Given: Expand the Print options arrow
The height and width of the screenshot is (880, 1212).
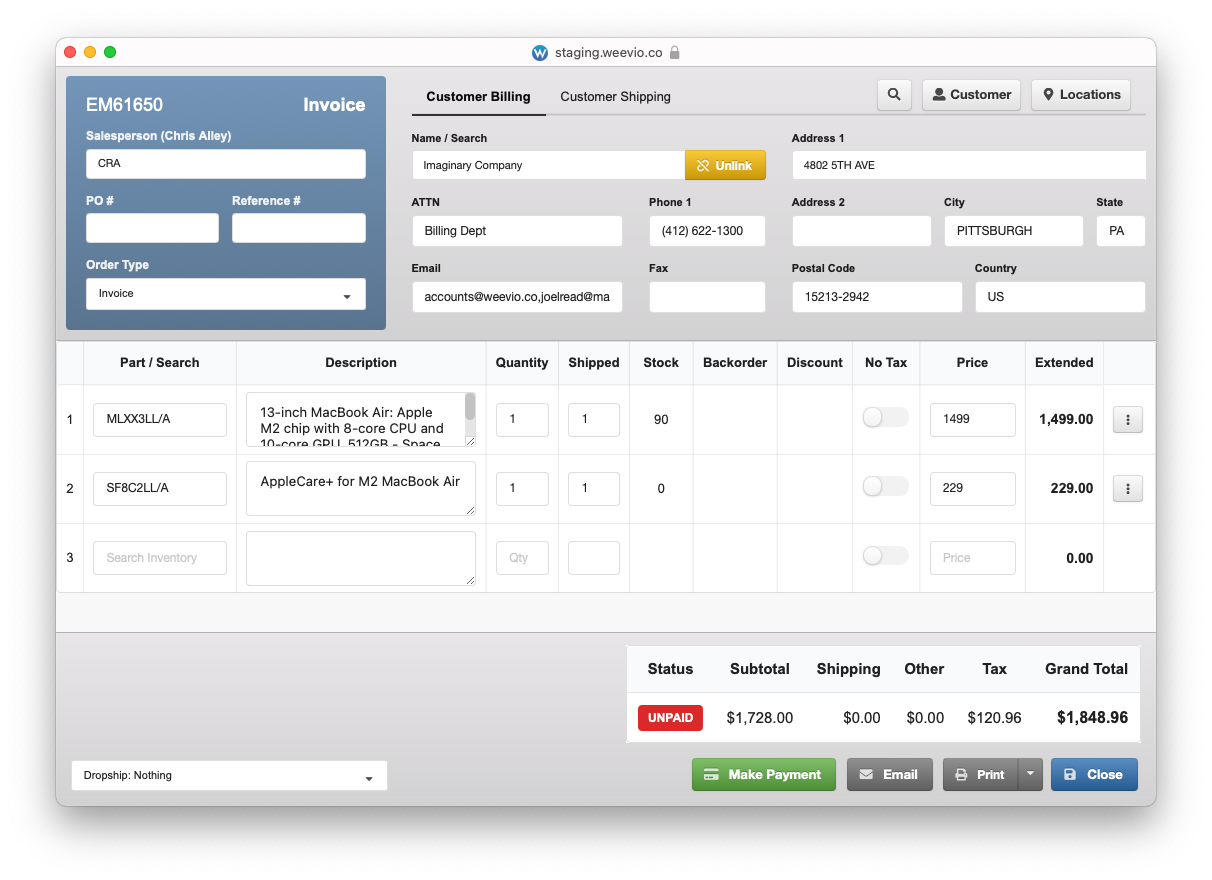Looking at the screenshot, I should click(x=1031, y=774).
